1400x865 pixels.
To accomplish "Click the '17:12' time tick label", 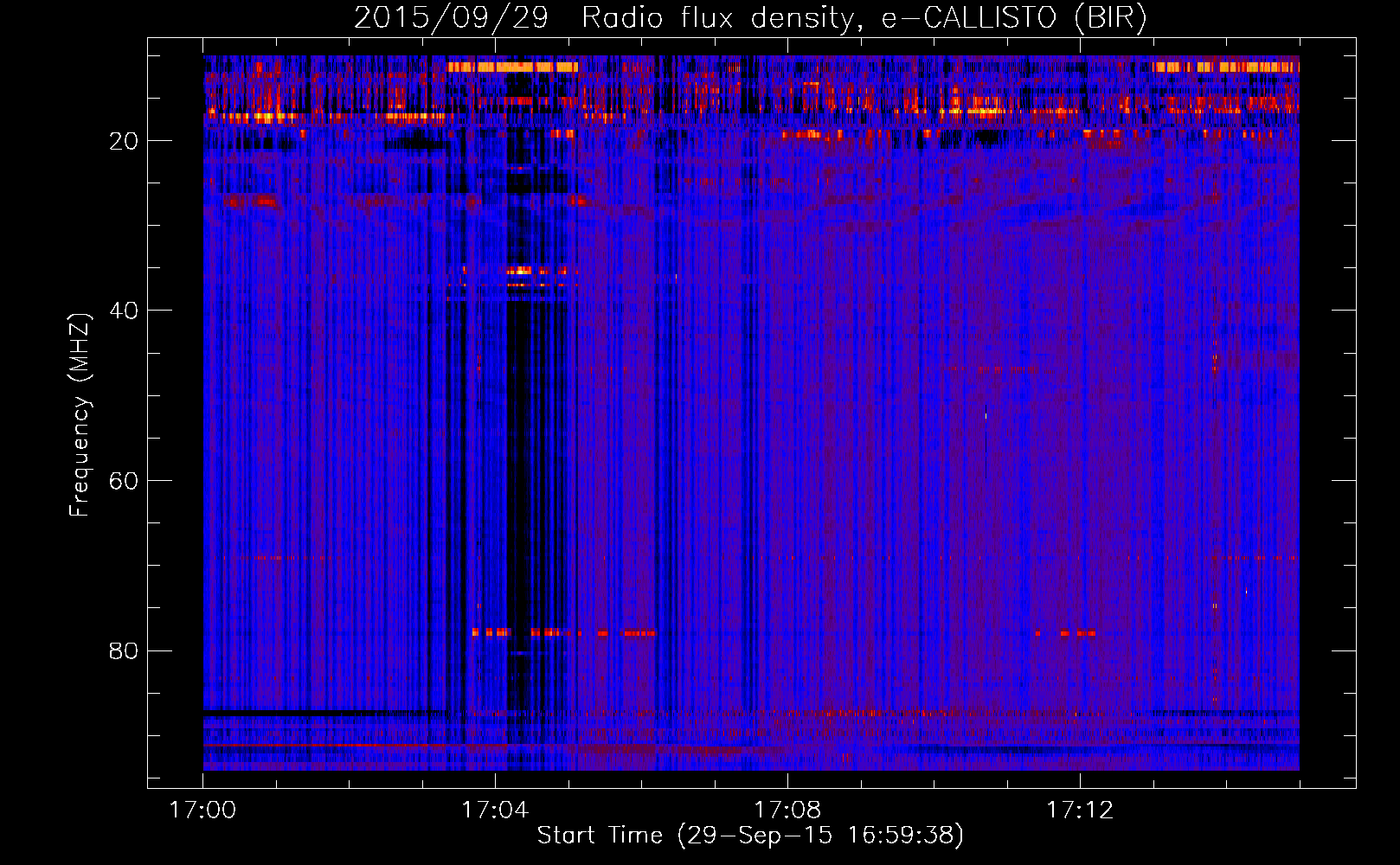I will click(1080, 811).
